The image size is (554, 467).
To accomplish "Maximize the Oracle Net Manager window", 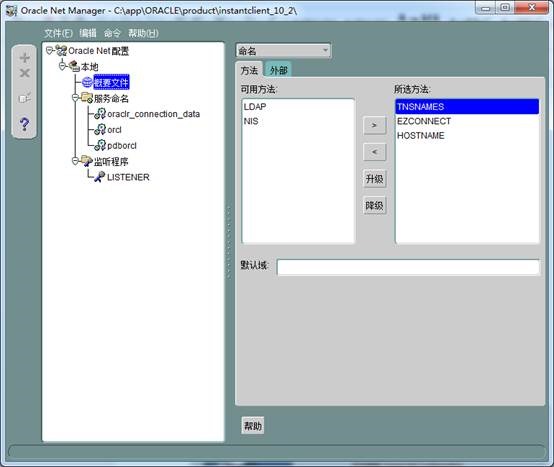I will (505, 8).
